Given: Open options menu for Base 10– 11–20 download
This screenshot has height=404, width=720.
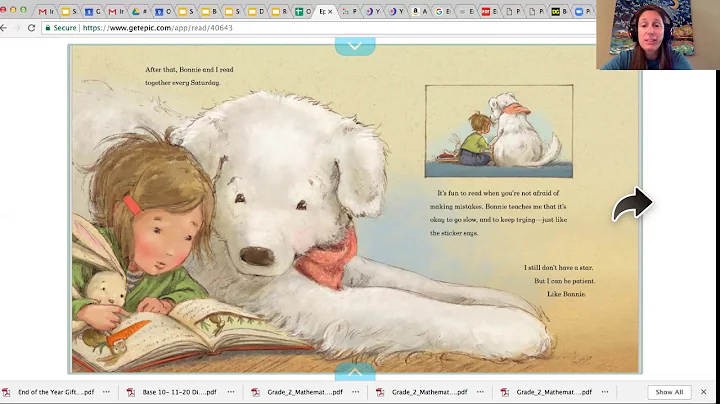Looking at the screenshot, I should click(231, 392).
